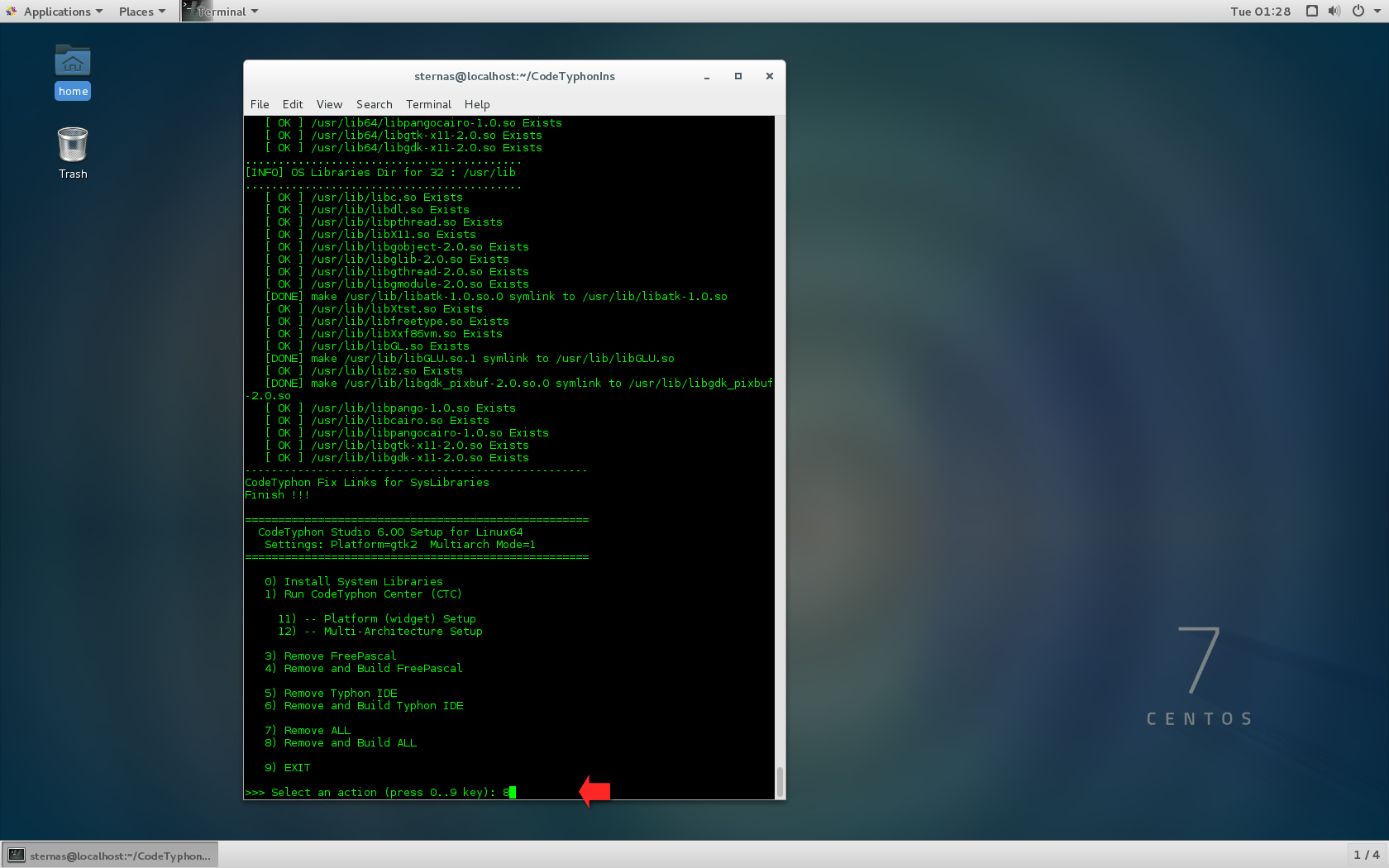Click line 'make /usr/lib/libGLU.so.1 symlink'
The width and height of the screenshot is (1389, 868).
pyautogui.click(x=470, y=358)
